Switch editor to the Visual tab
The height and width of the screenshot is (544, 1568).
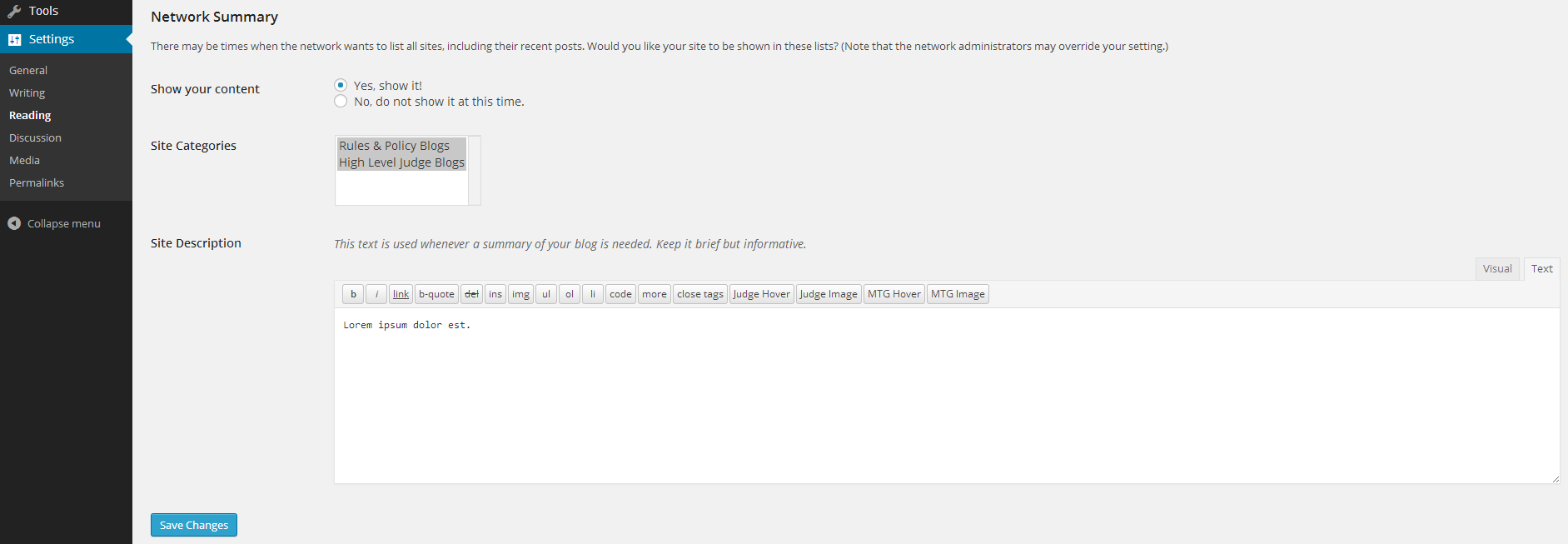point(1497,268)
